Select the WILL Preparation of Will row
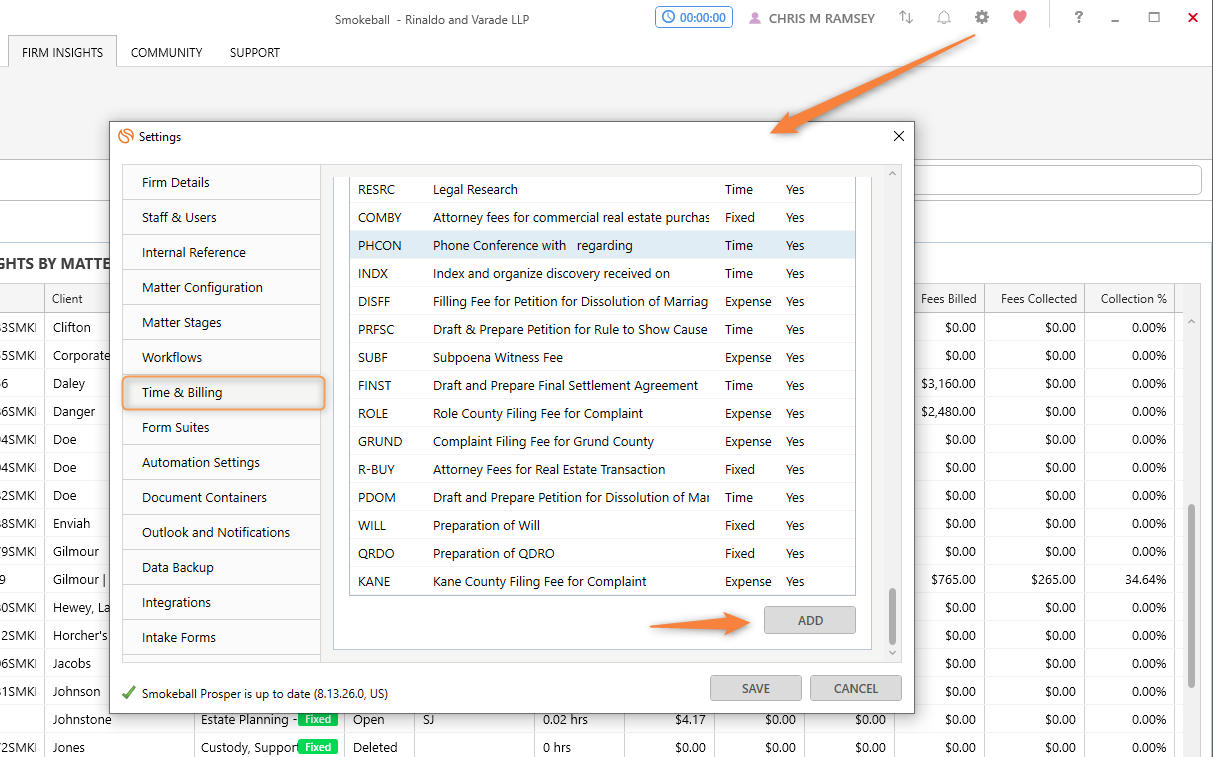 pyautogui.click(x=602, y=525)
